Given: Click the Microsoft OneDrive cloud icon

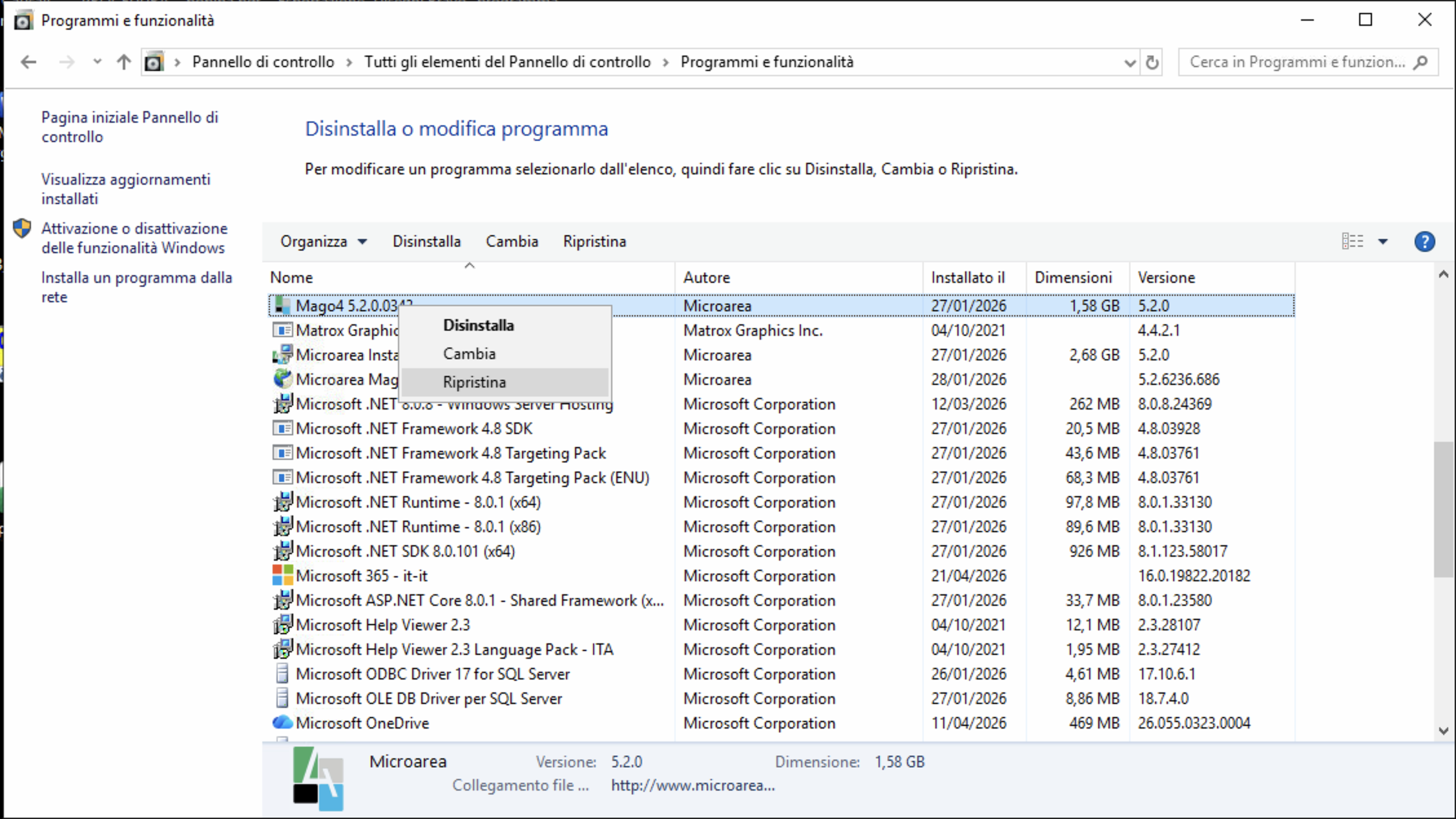Looking at the screenshot, I should [282, 723].
